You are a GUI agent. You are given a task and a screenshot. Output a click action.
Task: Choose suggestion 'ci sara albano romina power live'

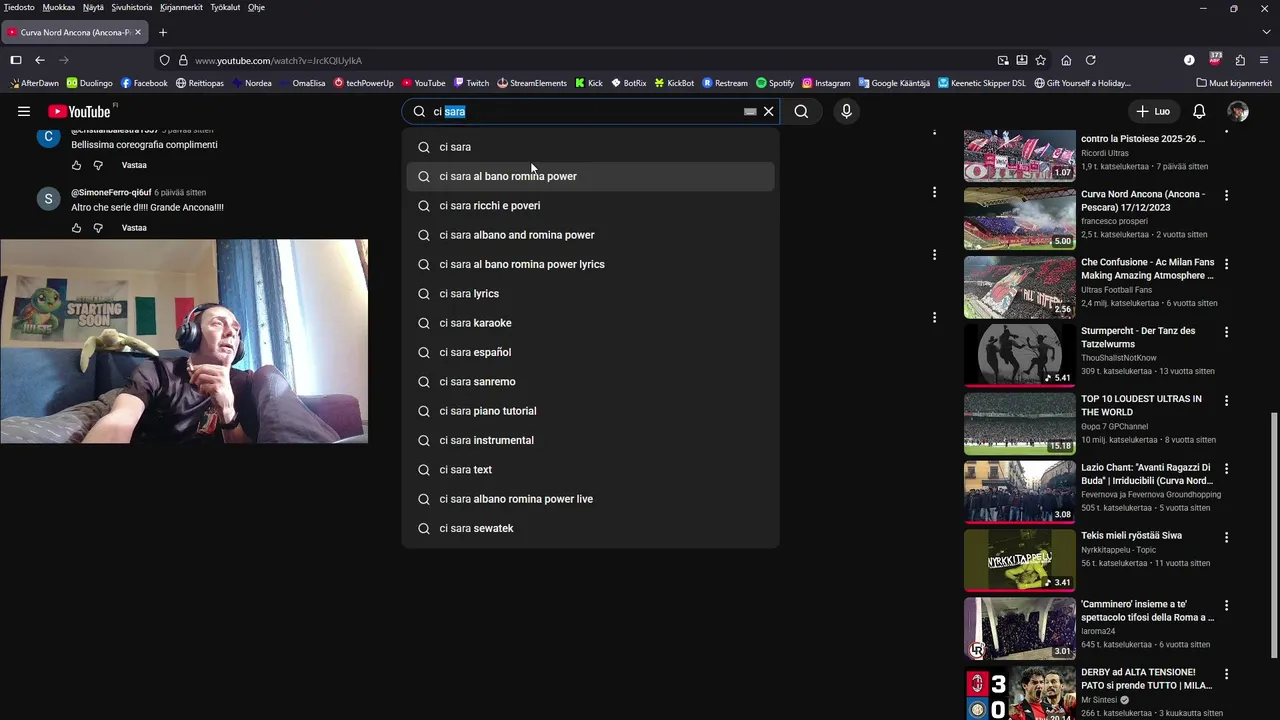[x=590, y=499]
